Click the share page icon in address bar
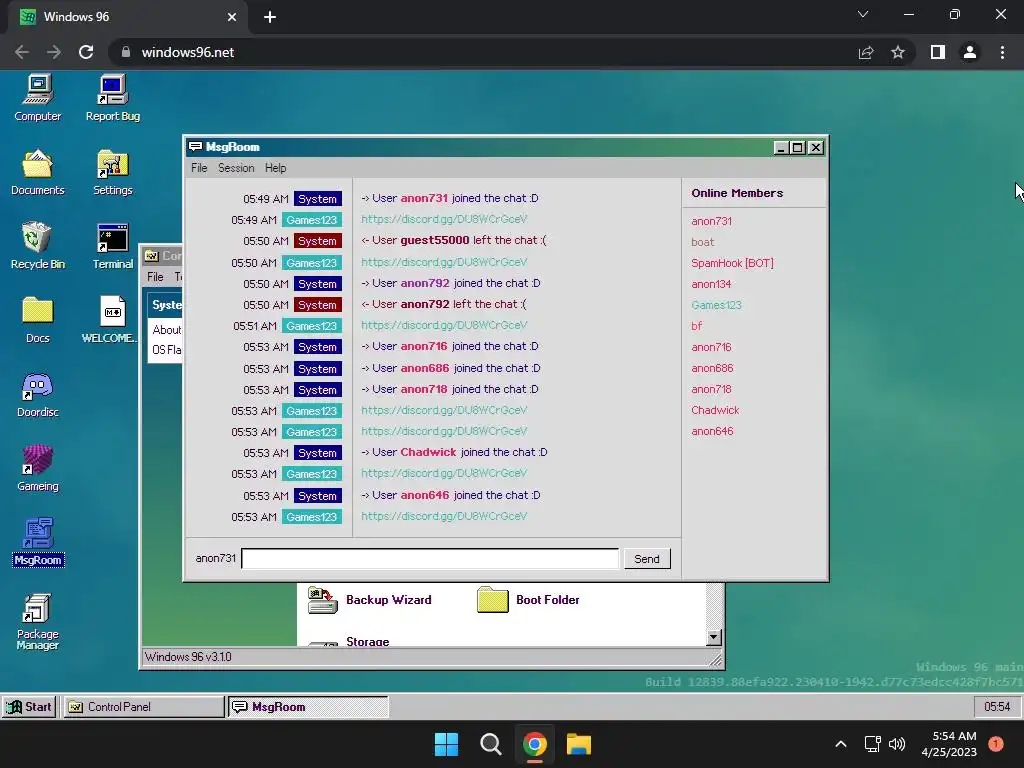 point(866,52)
